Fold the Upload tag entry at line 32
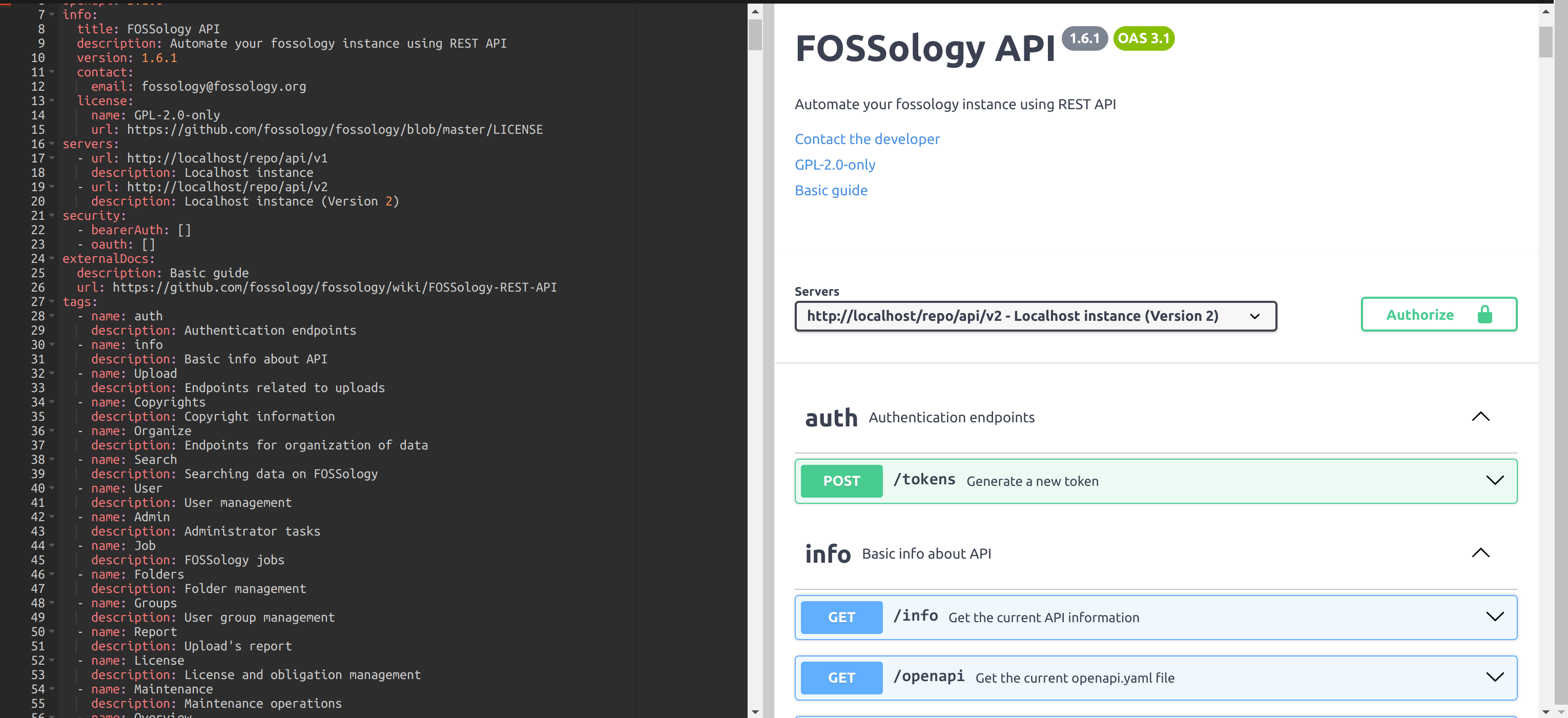This screenshot has width=1568, height=718. [52, 374]
